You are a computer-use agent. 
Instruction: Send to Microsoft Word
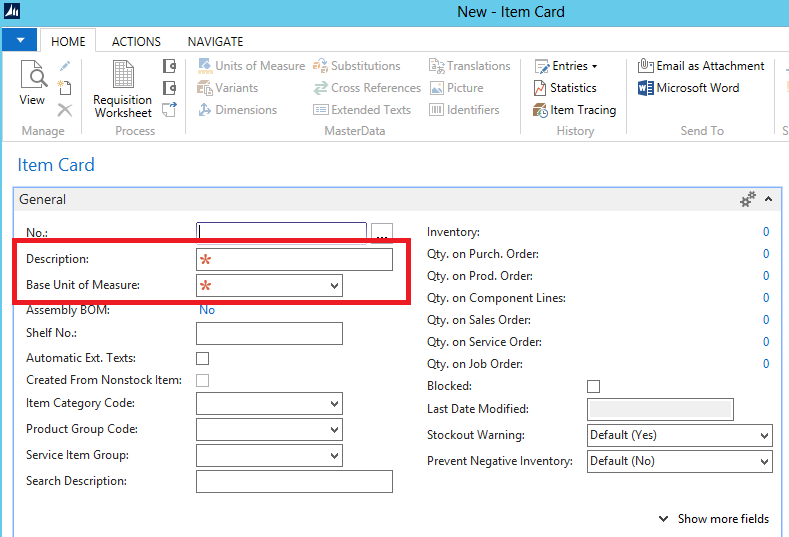(x=688, y=88)
